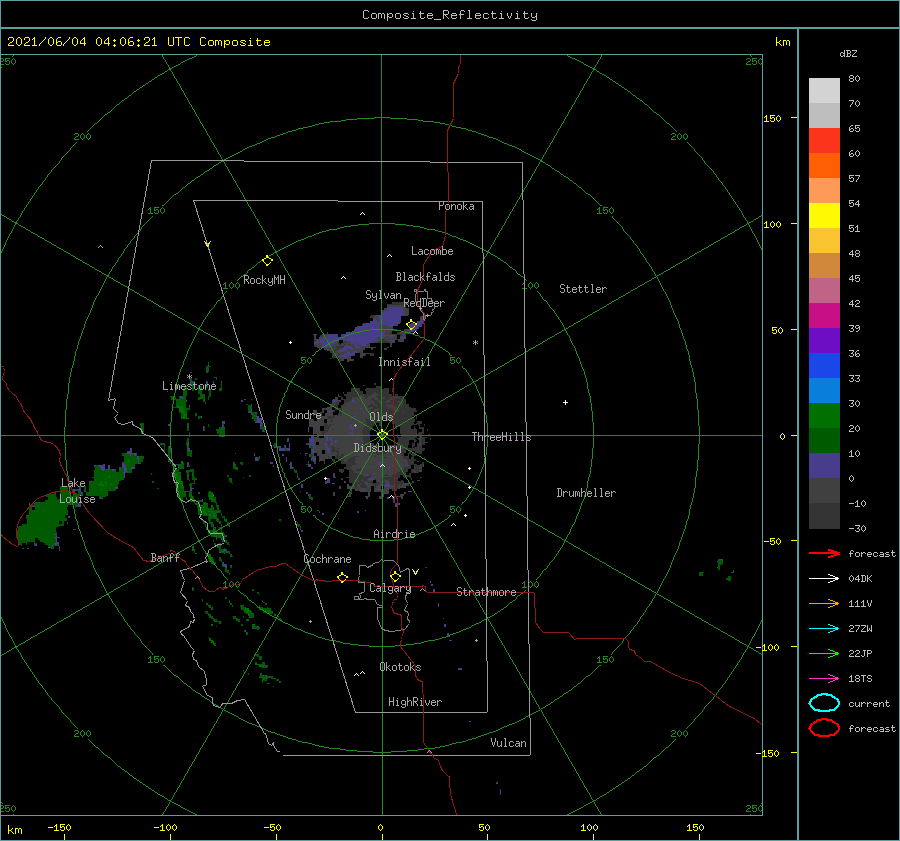Click the HighRiver label
The image size is (900, 841).
415,702
